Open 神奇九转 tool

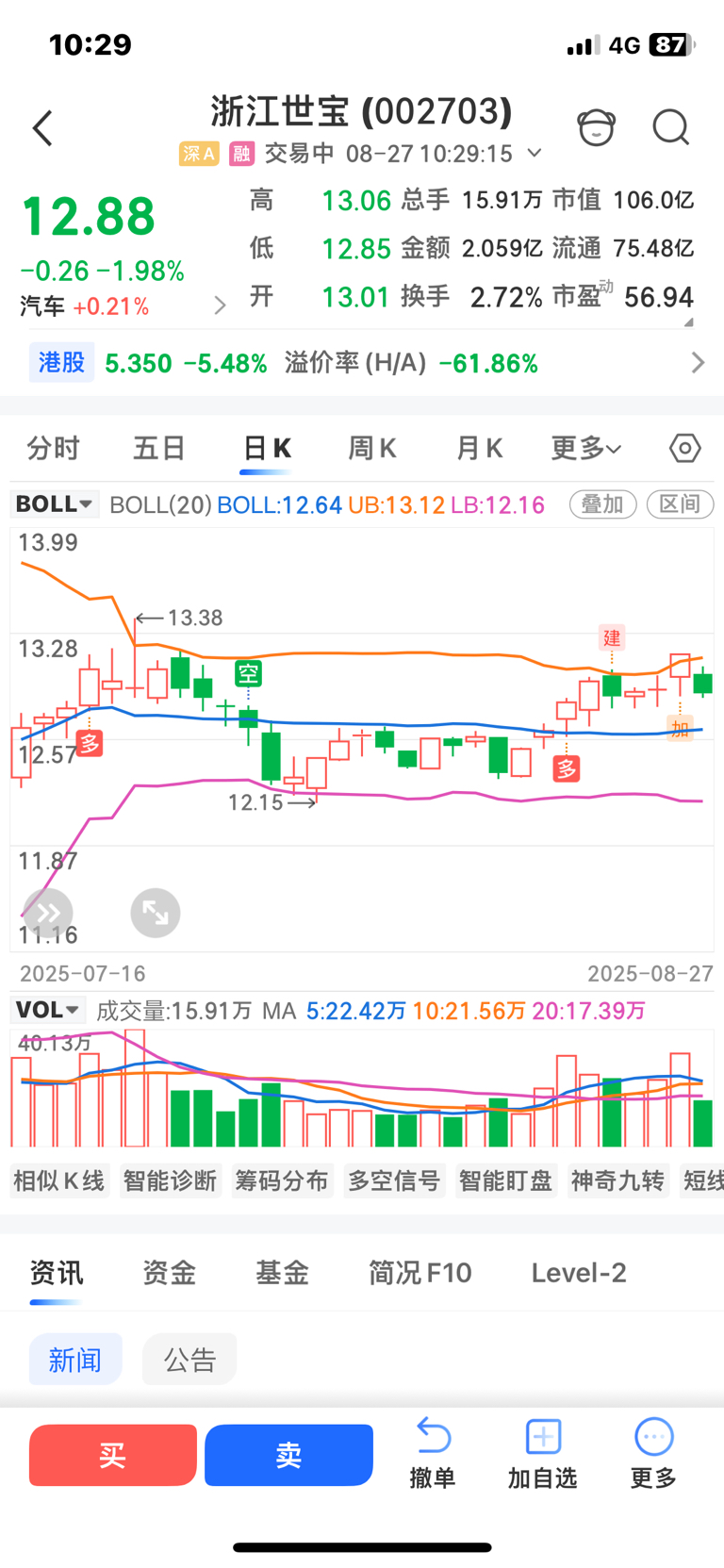point(618,1180)
